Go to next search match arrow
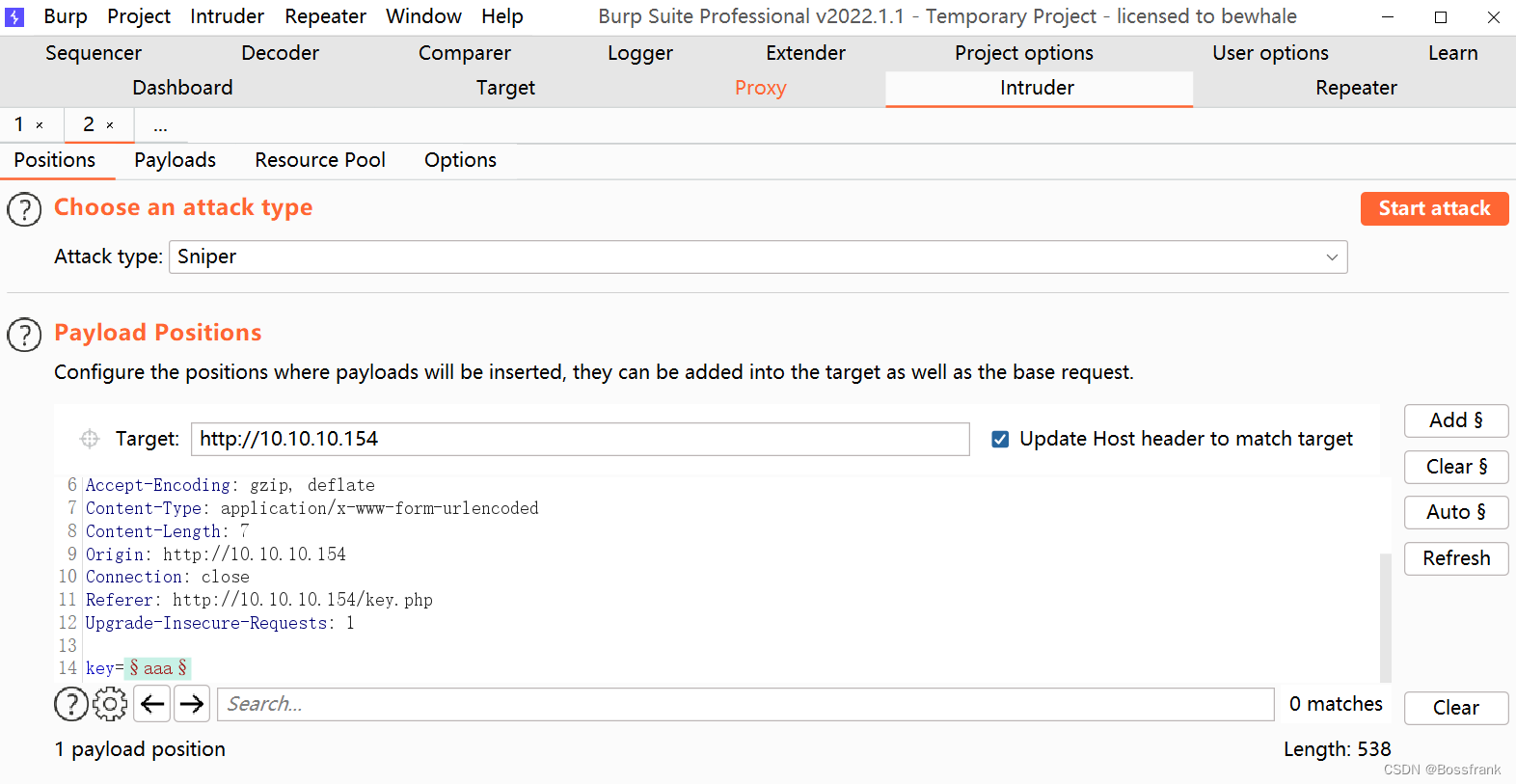Viewport: 1516px width, 784px height. pyautogui.click(x=192, y=704)
